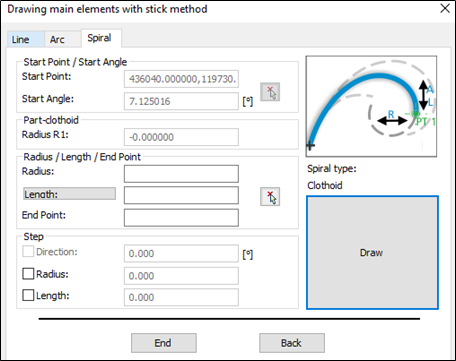Screen dimensions: 456x361
Task: Enable the Step Radius checkbox
Action: 28,274
